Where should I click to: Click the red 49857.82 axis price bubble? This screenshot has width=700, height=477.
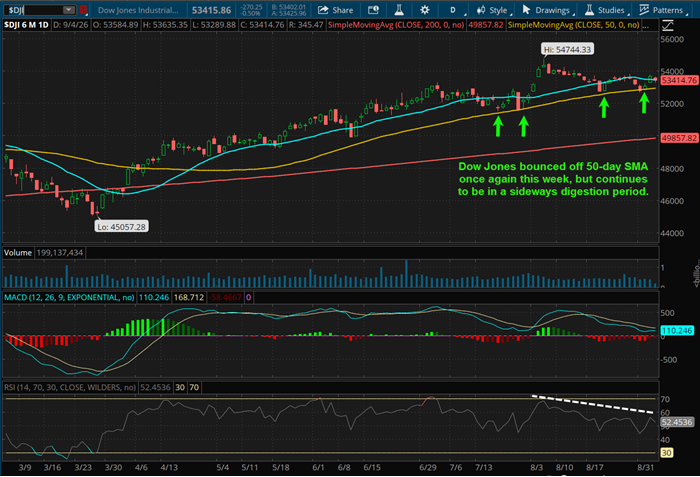pyautogui.click(x=679, y=138)
